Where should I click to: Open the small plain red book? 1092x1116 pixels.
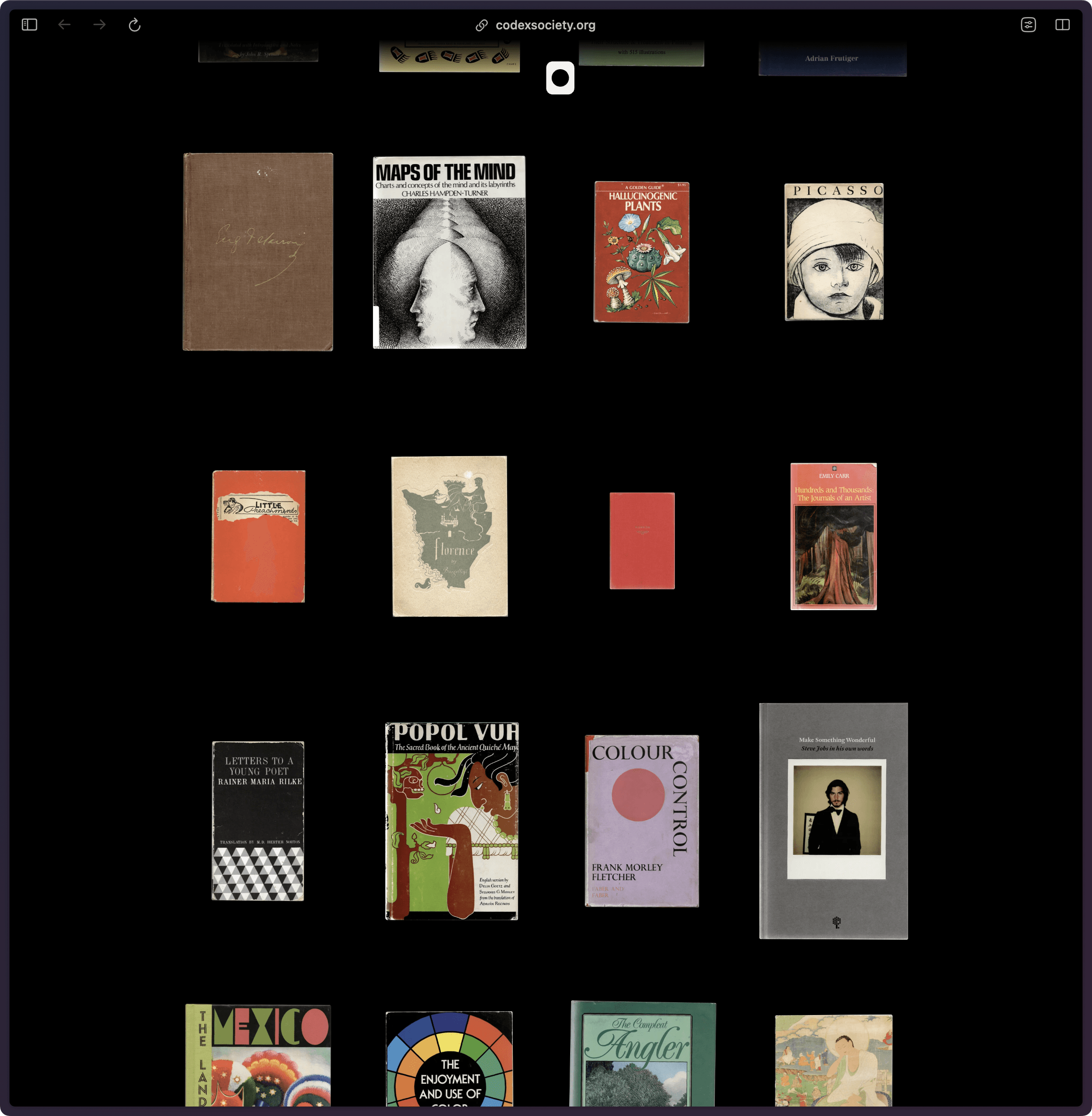(x=642, y=540)
